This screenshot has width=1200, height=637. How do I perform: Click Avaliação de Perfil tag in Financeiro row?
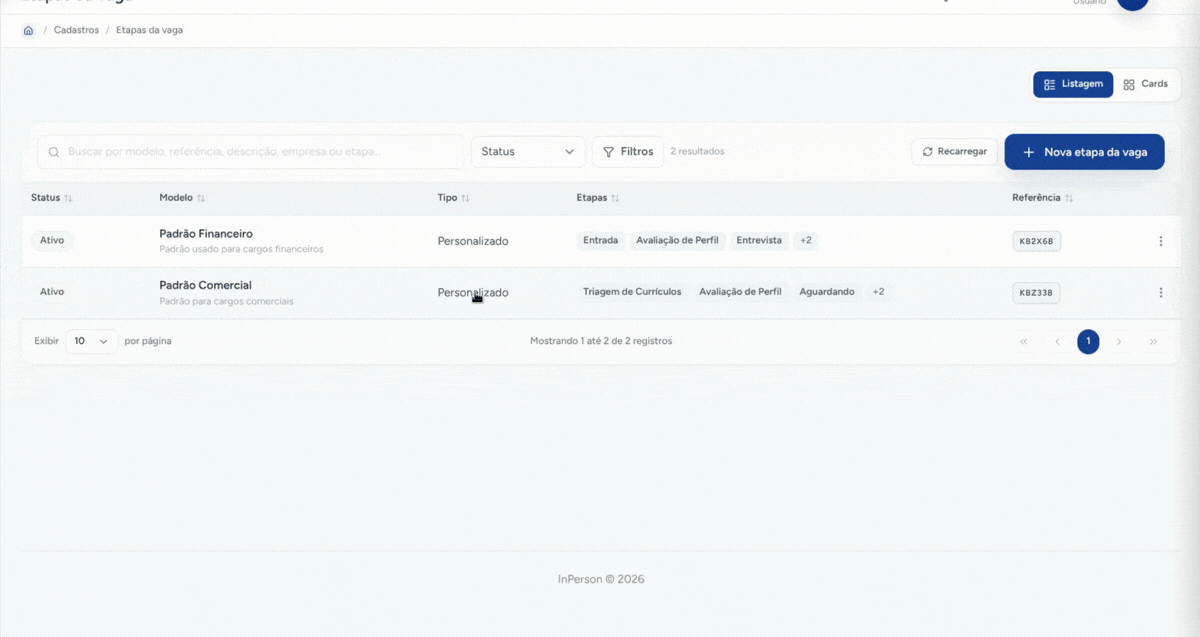pos(677,241)
